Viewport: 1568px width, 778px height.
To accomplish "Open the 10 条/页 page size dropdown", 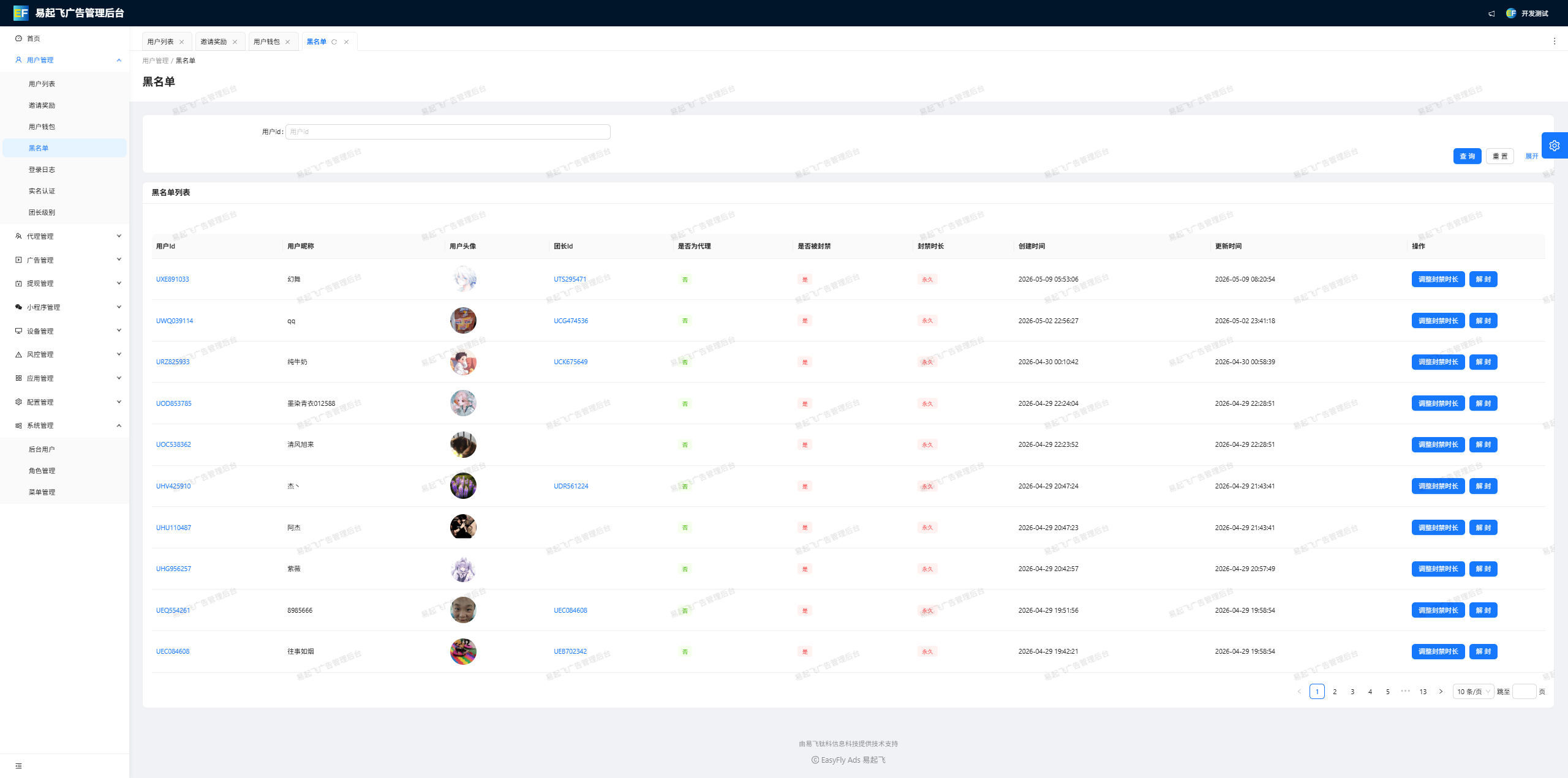I will (x=1473, y=691).
